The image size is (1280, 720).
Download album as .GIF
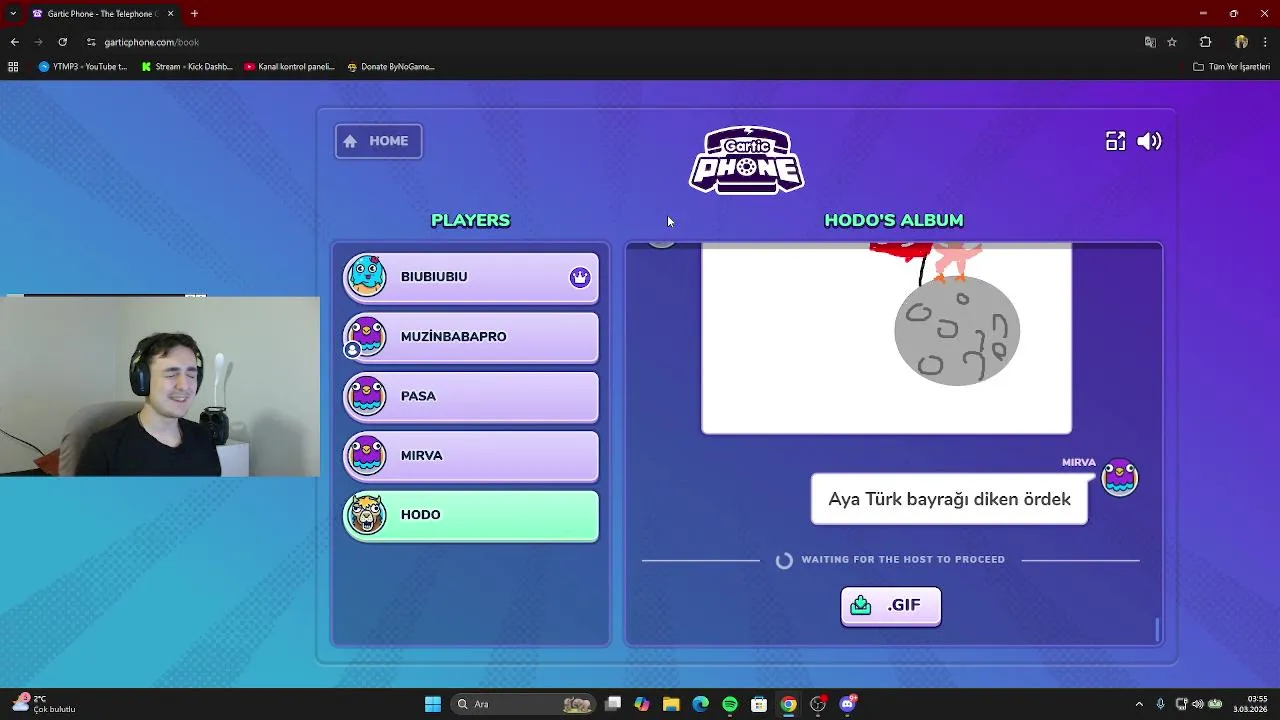[891, 605]
